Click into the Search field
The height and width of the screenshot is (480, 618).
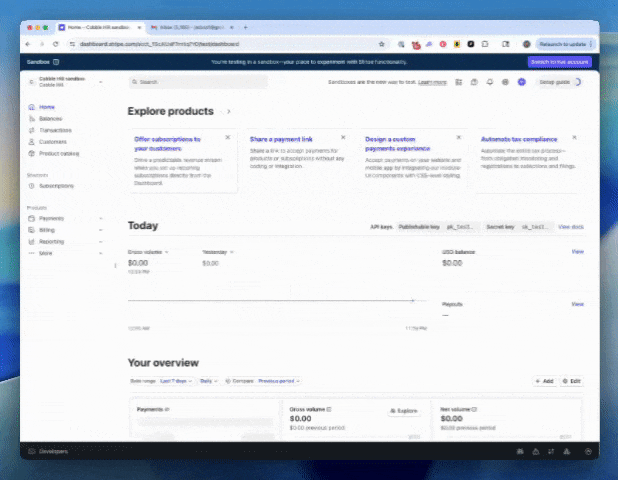pos(198,82)
